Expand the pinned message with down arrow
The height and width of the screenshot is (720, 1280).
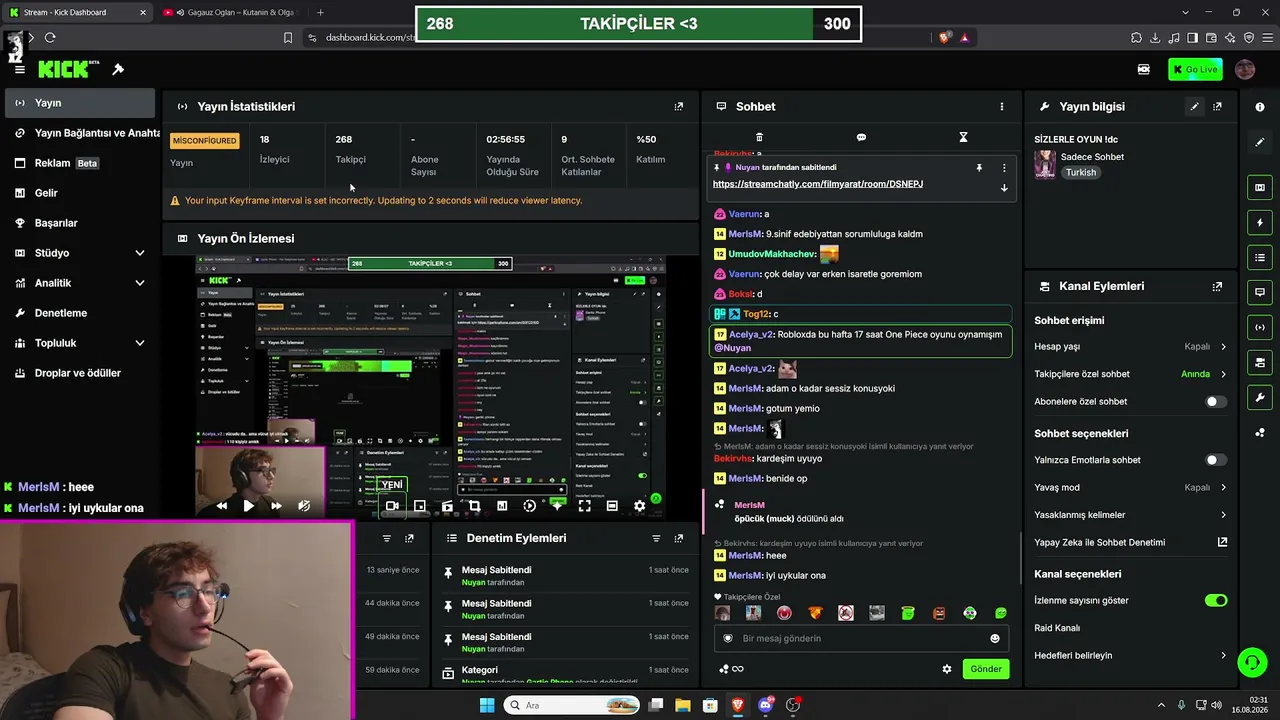[x=1004, y=187]
